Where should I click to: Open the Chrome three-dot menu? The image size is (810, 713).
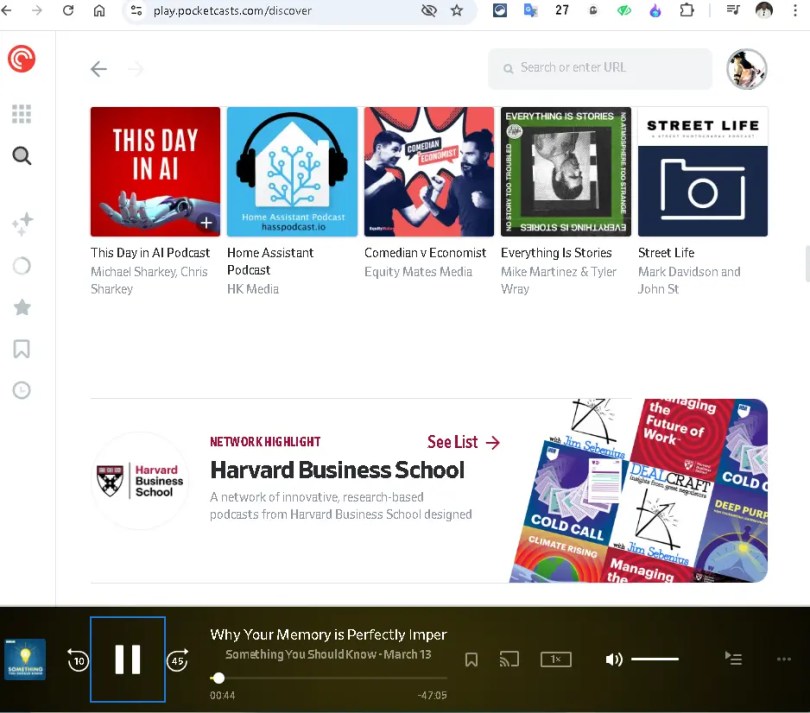pos(795,10)
